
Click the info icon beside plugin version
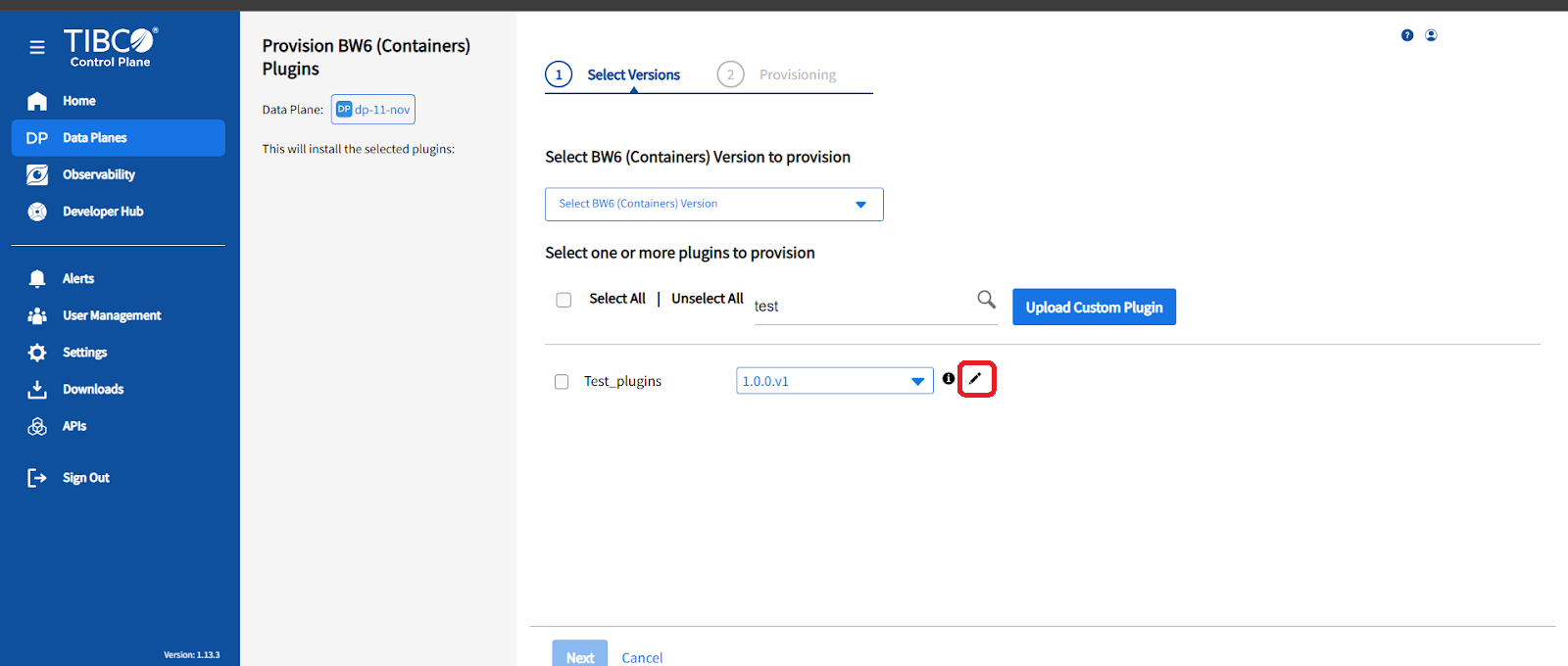pyautogui.click(x=949, y=379)
